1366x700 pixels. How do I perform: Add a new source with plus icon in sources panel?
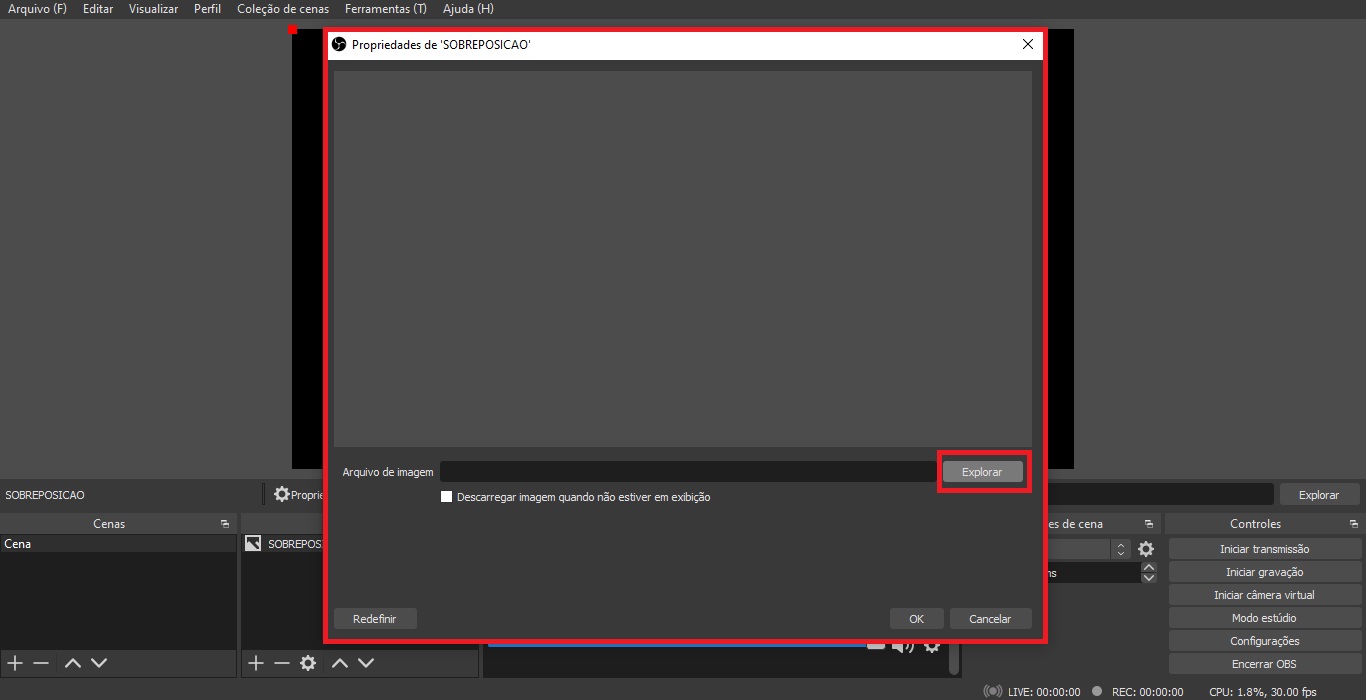pyautogui.click(x=256, y=663)
